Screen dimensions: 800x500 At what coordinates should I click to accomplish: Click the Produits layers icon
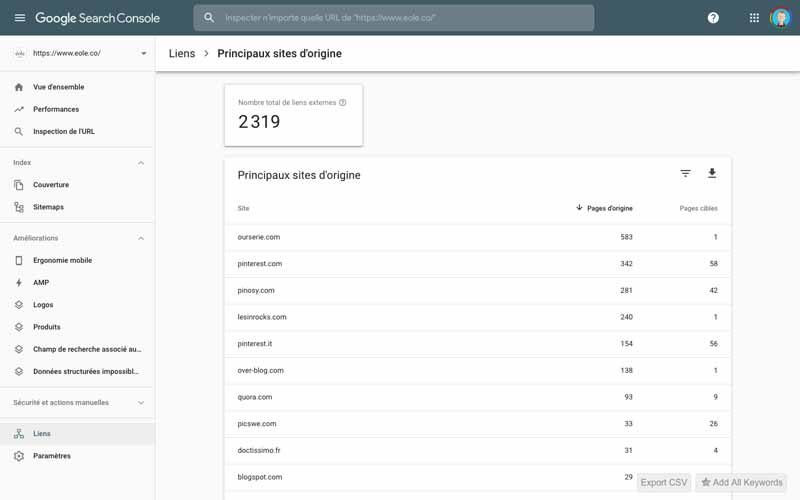(x=19, y=327)
